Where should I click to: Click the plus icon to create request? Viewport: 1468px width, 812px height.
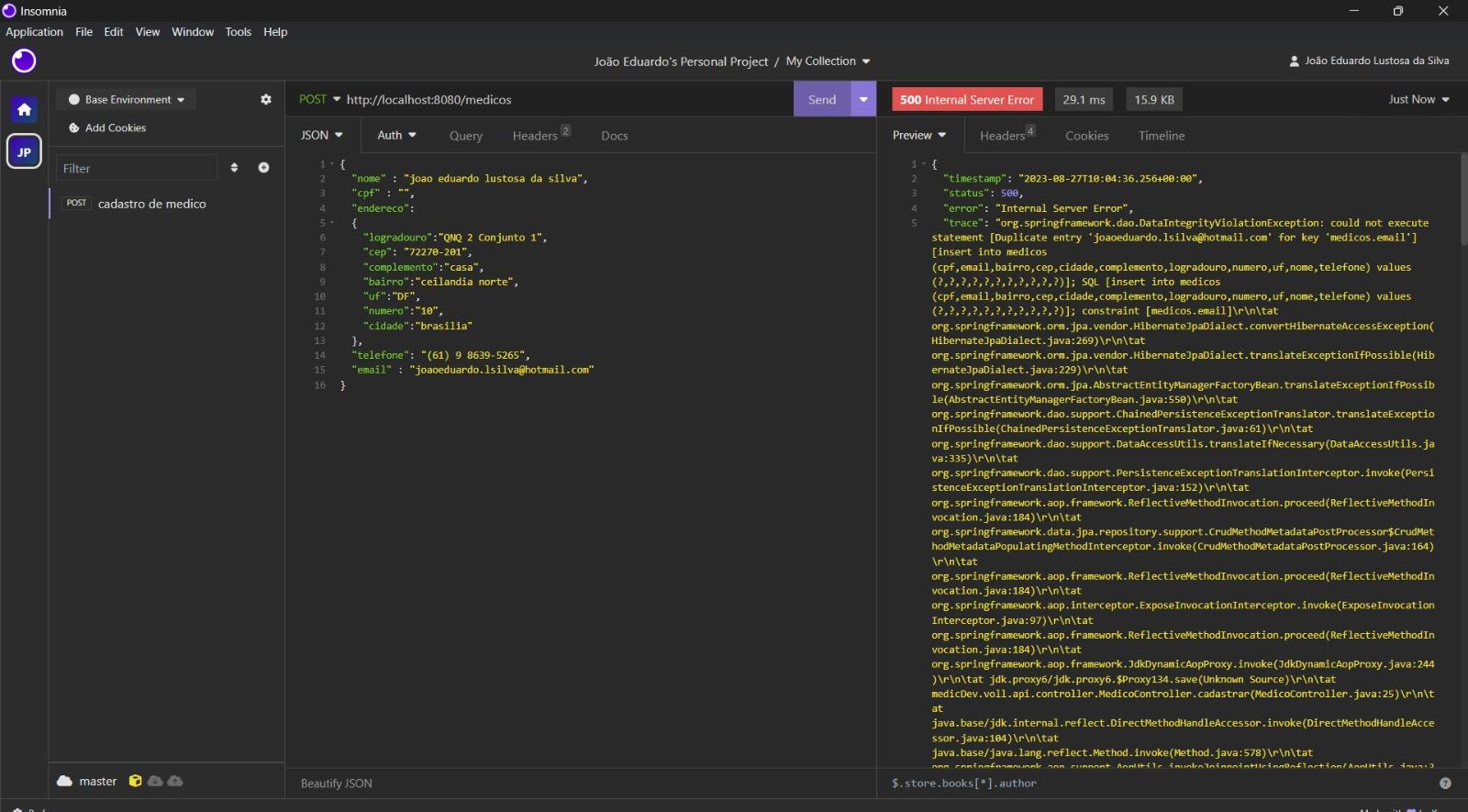264,168
